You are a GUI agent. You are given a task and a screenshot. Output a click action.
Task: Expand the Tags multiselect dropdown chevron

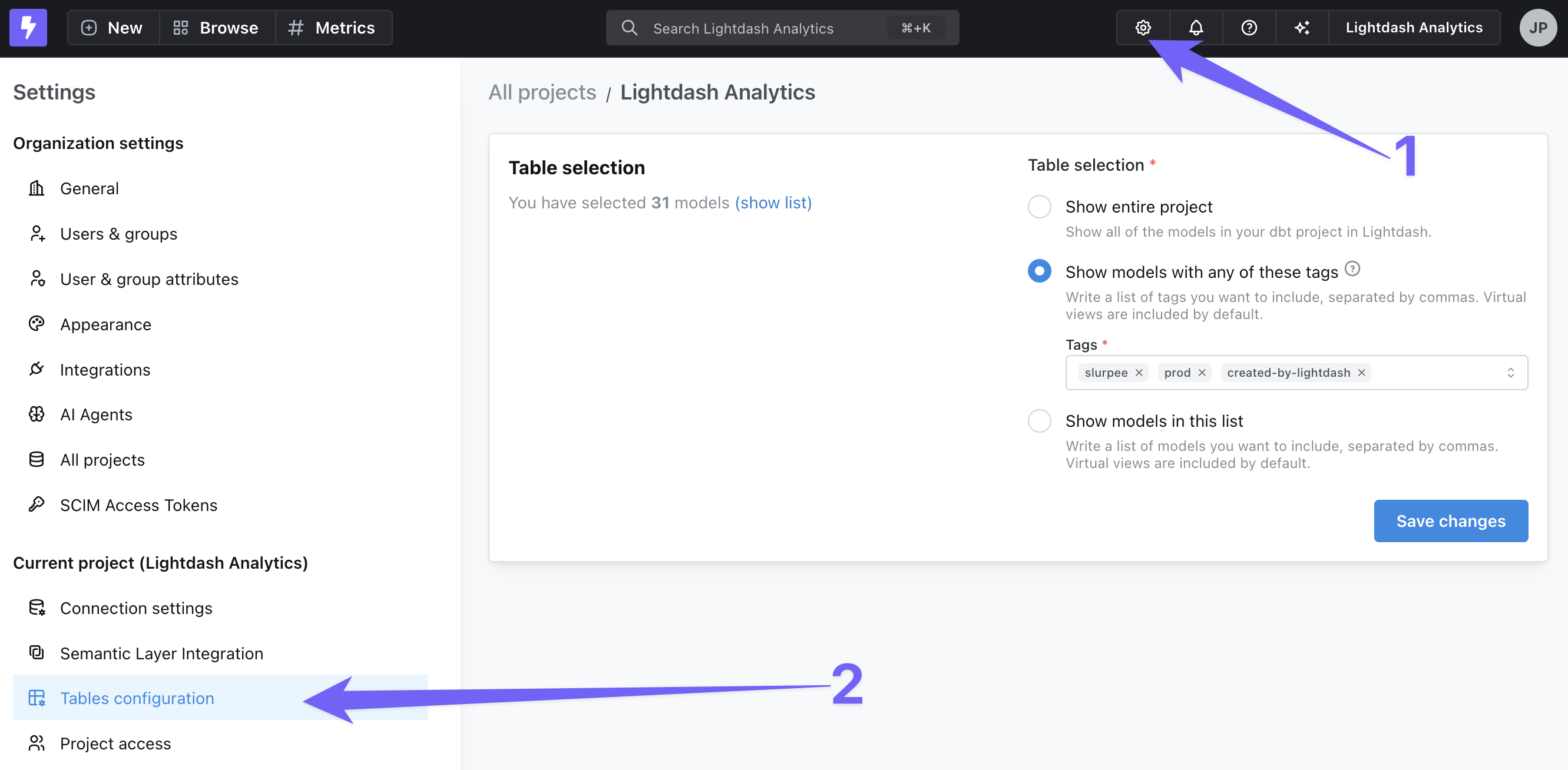pyautogui.click(x=1510, y=372)
